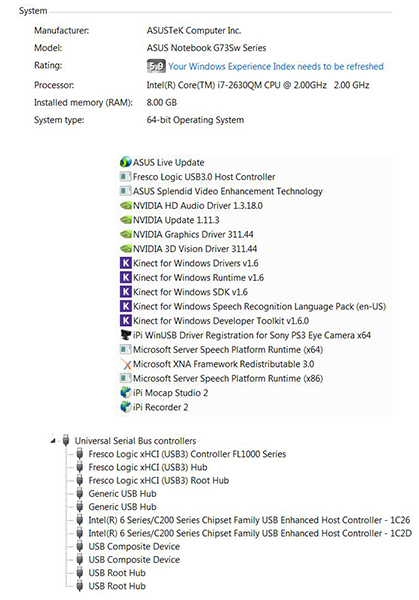Viewport: 419px width, 600px height.
Task: Click the Kinect Developer Toolkit icon
Action: [126, 321]
